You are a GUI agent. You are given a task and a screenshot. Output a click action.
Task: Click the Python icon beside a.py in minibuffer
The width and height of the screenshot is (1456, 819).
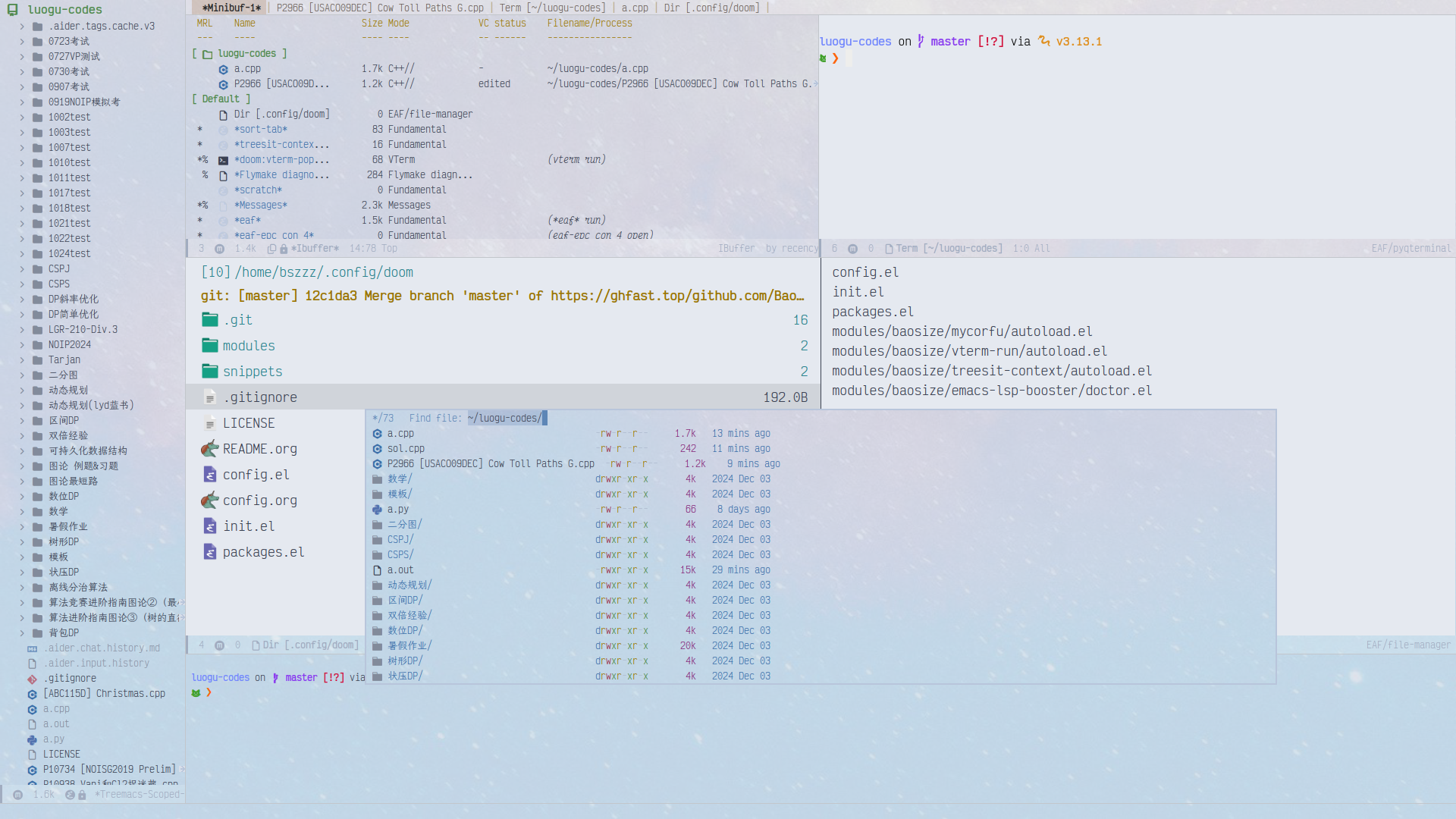pyautogui.click(x=377, y=510)
